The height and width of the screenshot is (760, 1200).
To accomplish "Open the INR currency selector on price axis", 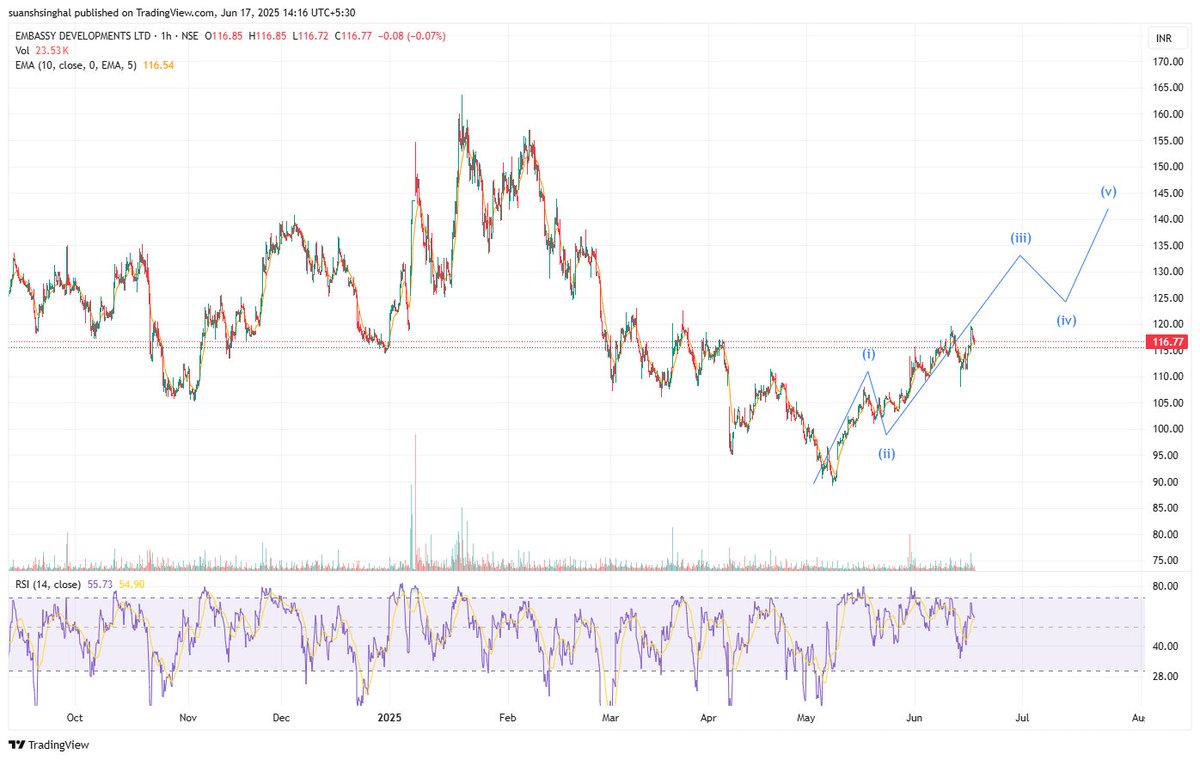I will (1165, 38).
